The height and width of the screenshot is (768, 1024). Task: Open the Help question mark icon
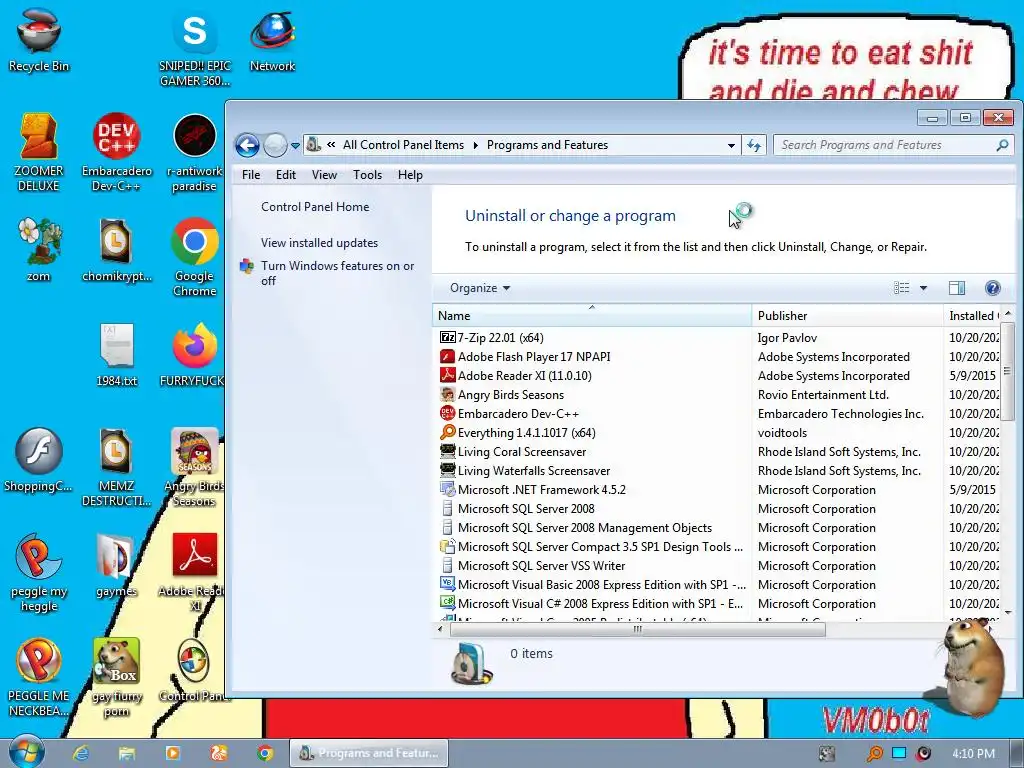993,288
